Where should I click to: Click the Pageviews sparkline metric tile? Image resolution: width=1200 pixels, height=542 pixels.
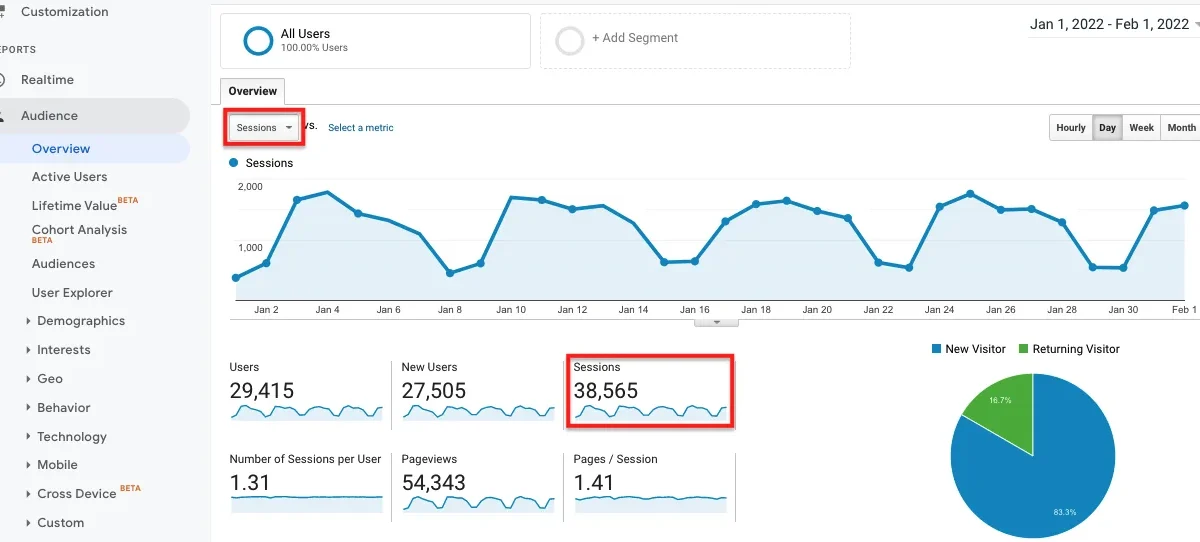pyautogui.click(x=478, y=485)
